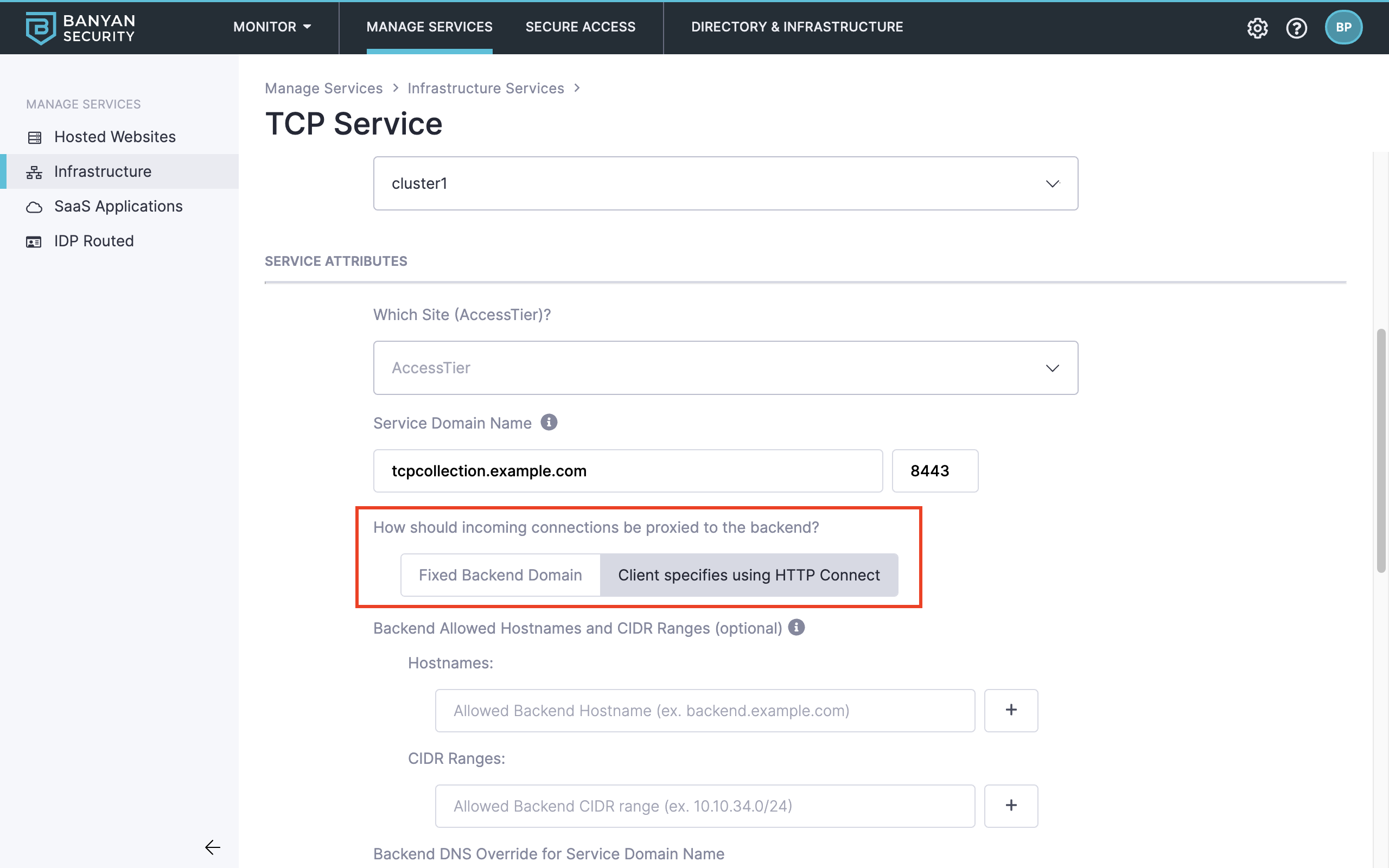Click the page vertical scrollbar

tap(1381, 451)
